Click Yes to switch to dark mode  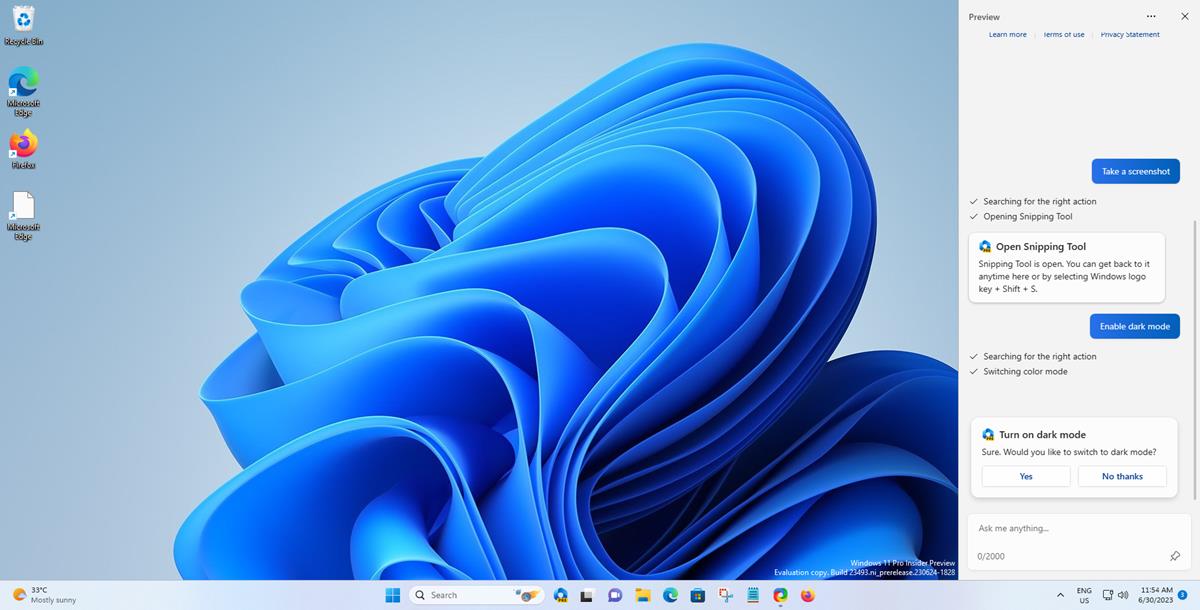click(1025, 476)
